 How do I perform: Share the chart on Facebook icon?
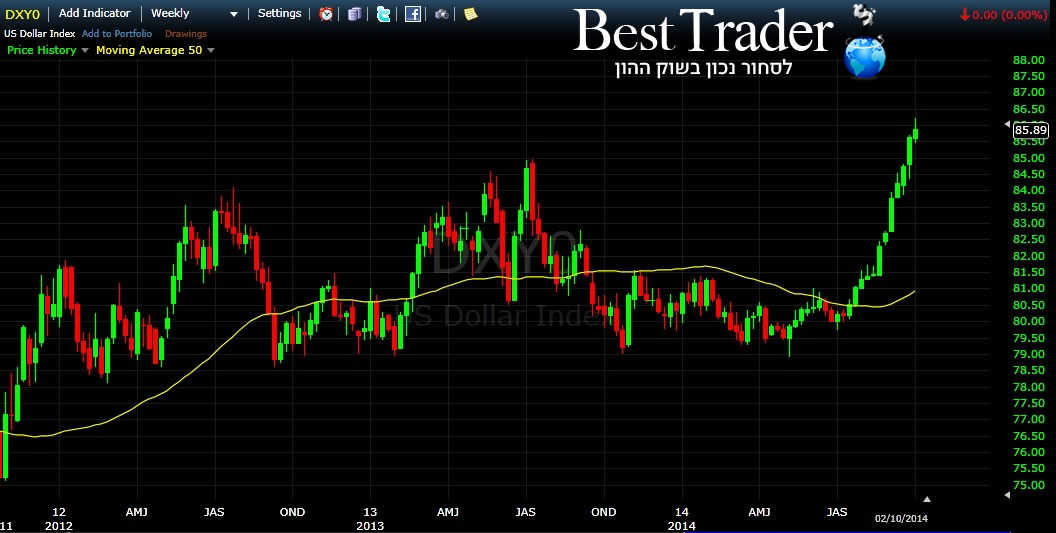[413, 14]
